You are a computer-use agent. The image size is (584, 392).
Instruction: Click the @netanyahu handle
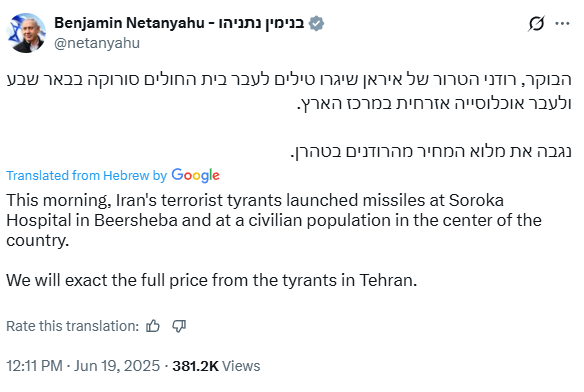(x=97, y=43)
